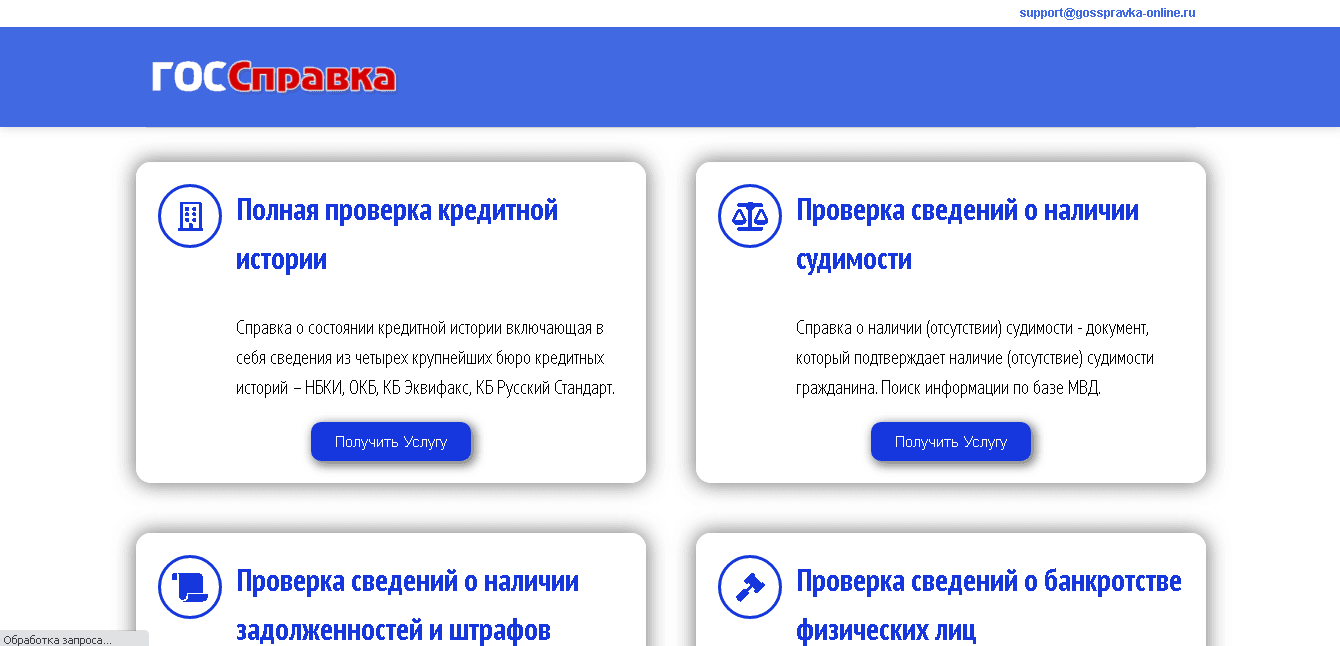The image size is (1340, 646).
Task: Click 'Получить Услугу' on credit history card
Action: click(x=390, y=441)
